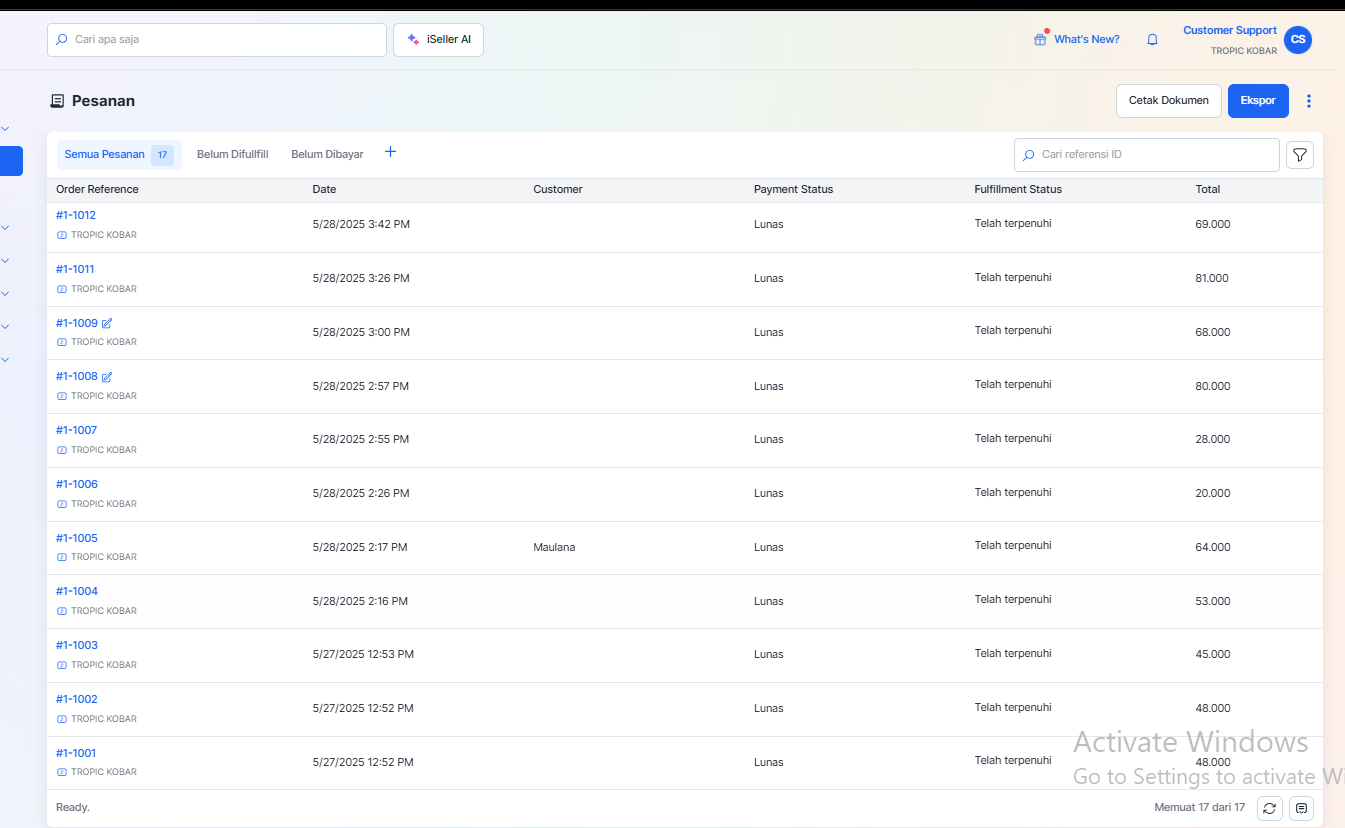Image resolution: width=1345 pixels, height=828 pixels.
Task: Click the Cetak Dokumen button
Action: click(1168, 101)
